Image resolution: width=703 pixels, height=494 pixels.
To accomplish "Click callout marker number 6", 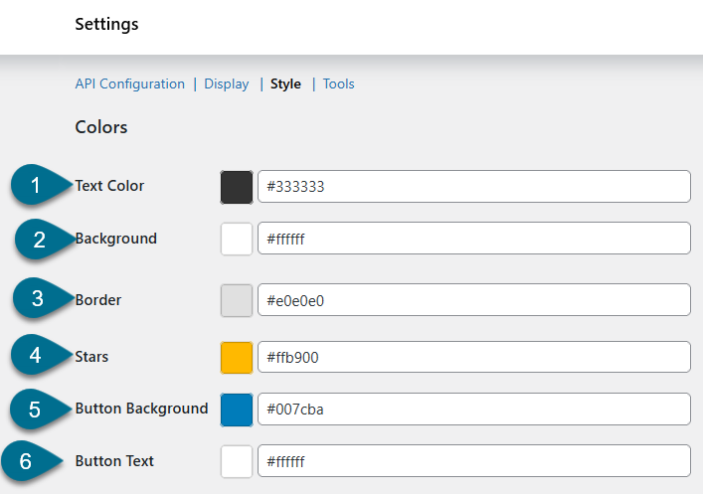I will 27,462.
